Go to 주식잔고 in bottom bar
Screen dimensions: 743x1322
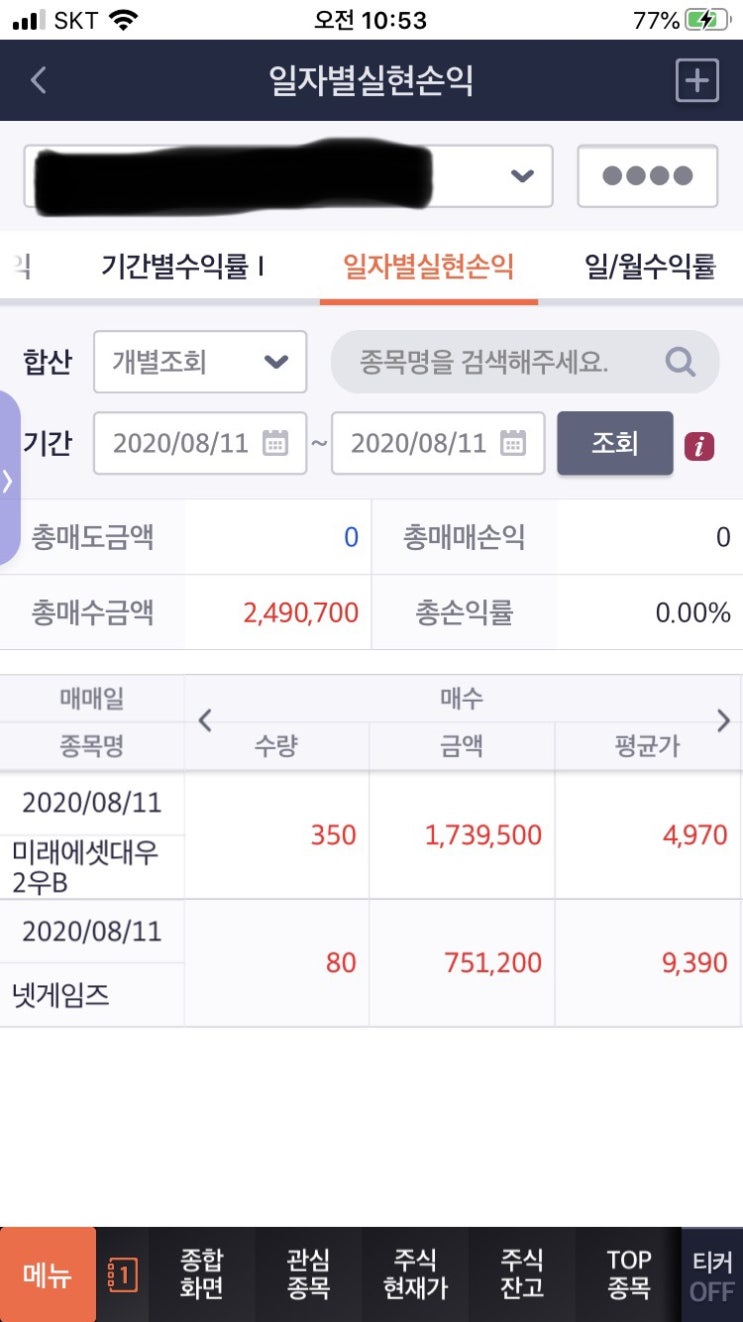click(x=522, y=1274)
